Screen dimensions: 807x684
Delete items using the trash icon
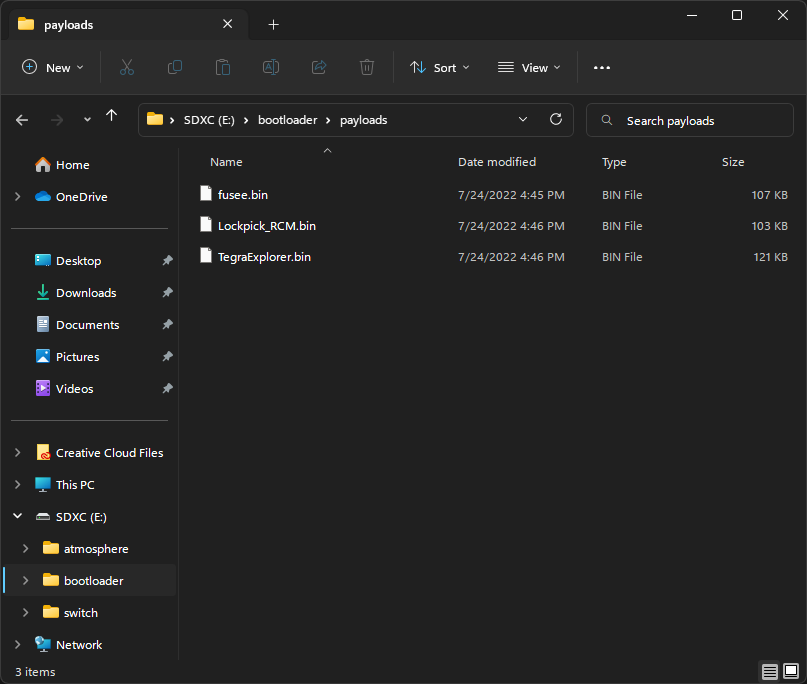pyautogui.click(x=366, y=67)
